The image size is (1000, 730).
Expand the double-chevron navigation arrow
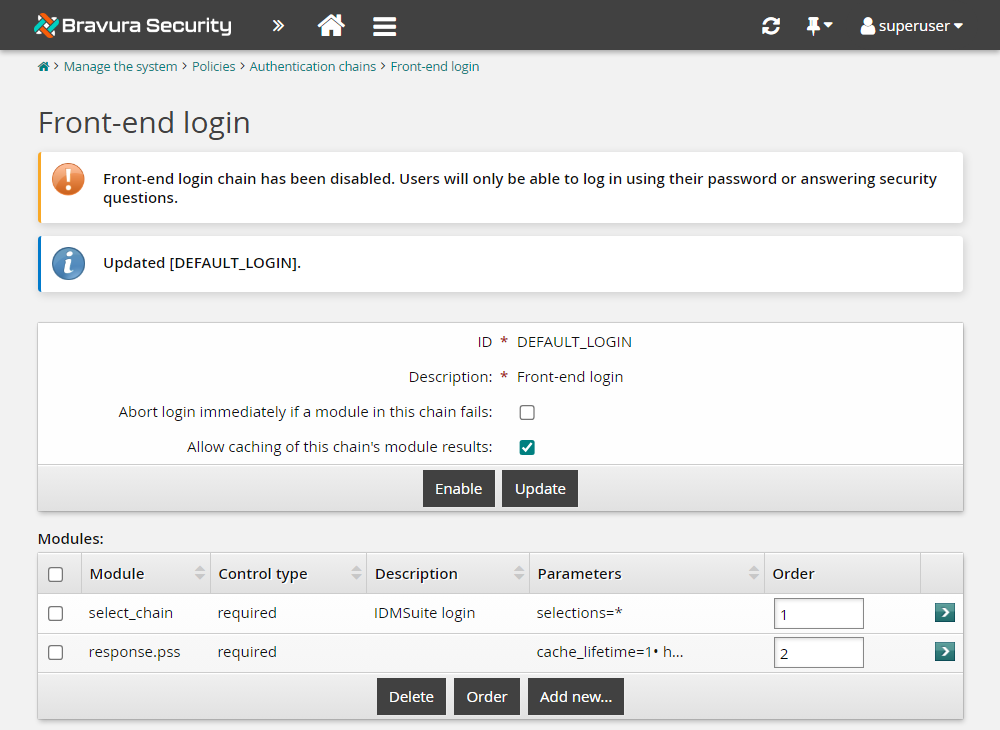[278, 26]
